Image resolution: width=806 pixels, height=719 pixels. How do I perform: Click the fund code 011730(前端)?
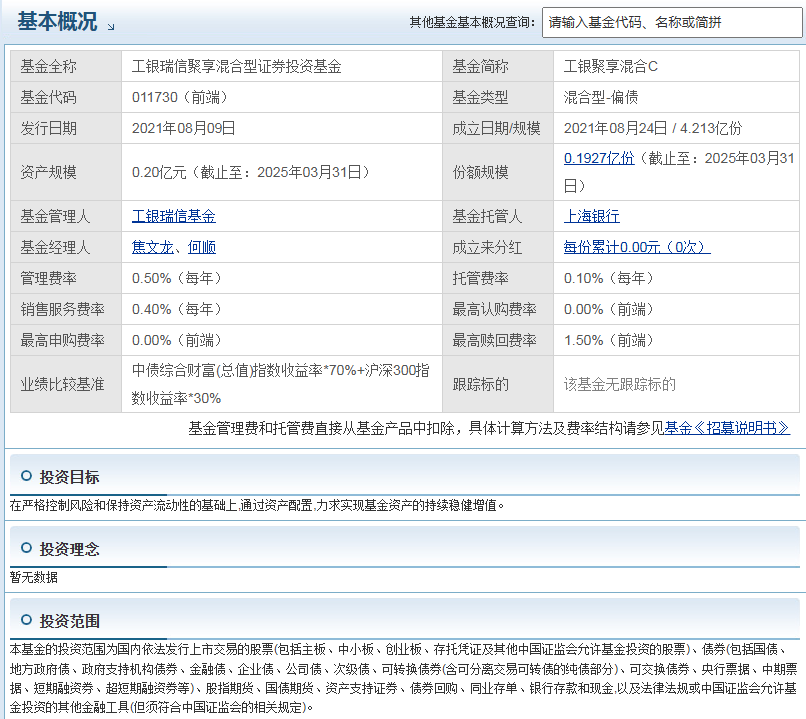click(x=180, y=97)
